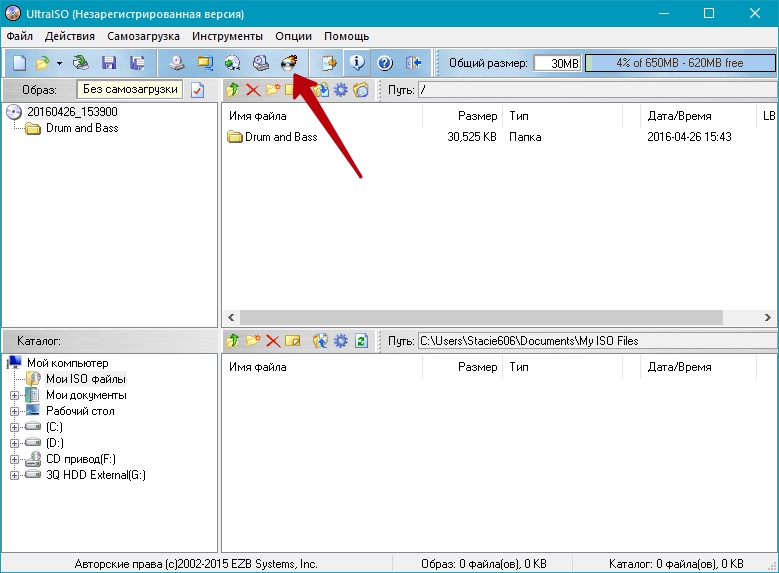Click the red Delete X in image pane toolbar
The width and height of the screenshot is (779, 573).
tap(253, 90)
